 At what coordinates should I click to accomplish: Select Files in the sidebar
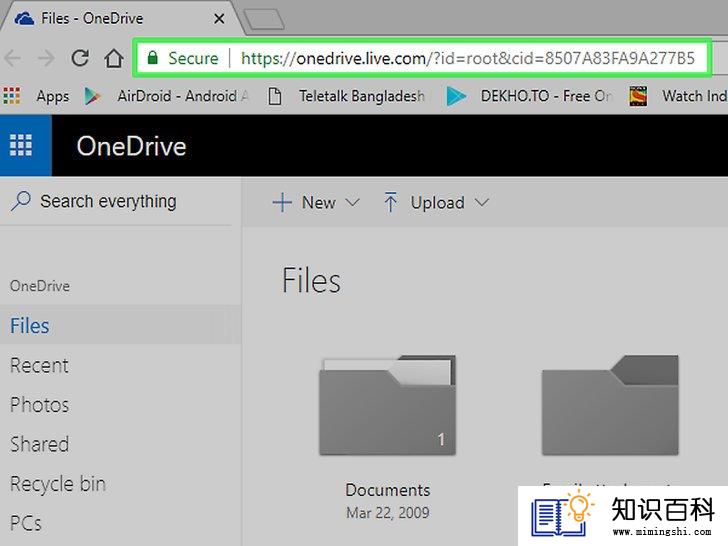(x=120, y=325)
